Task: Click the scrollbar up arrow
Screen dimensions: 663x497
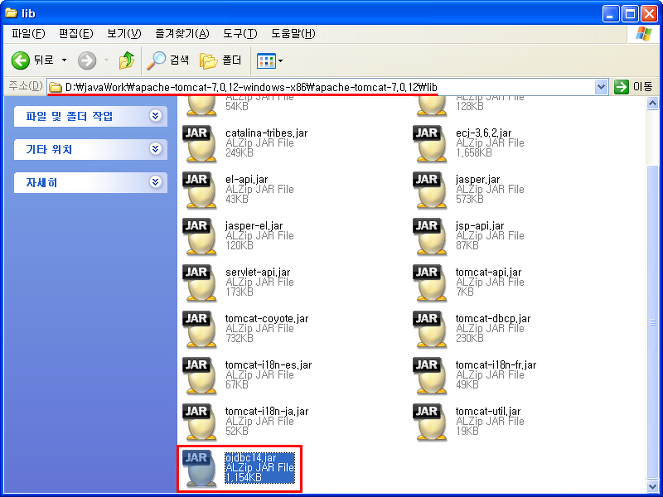Action: 652,103
